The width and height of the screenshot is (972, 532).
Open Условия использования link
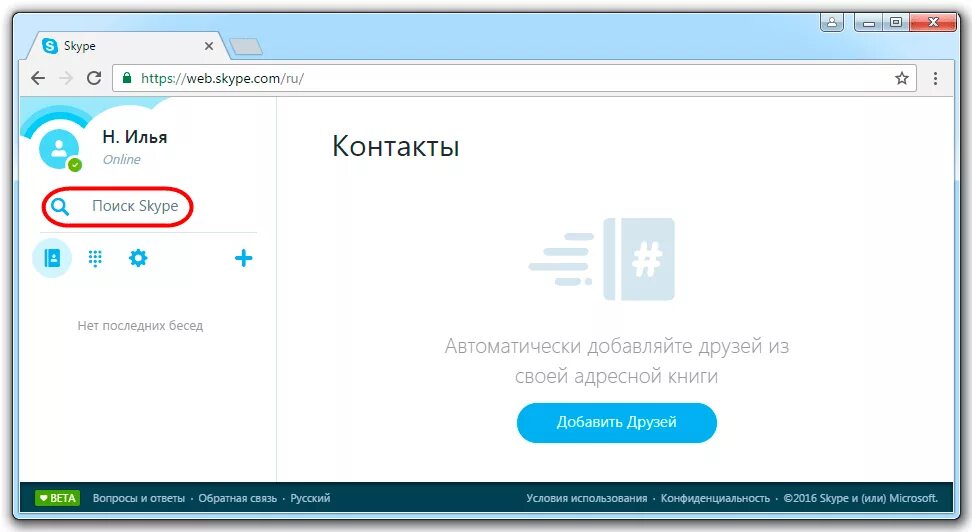pos(586,498)
